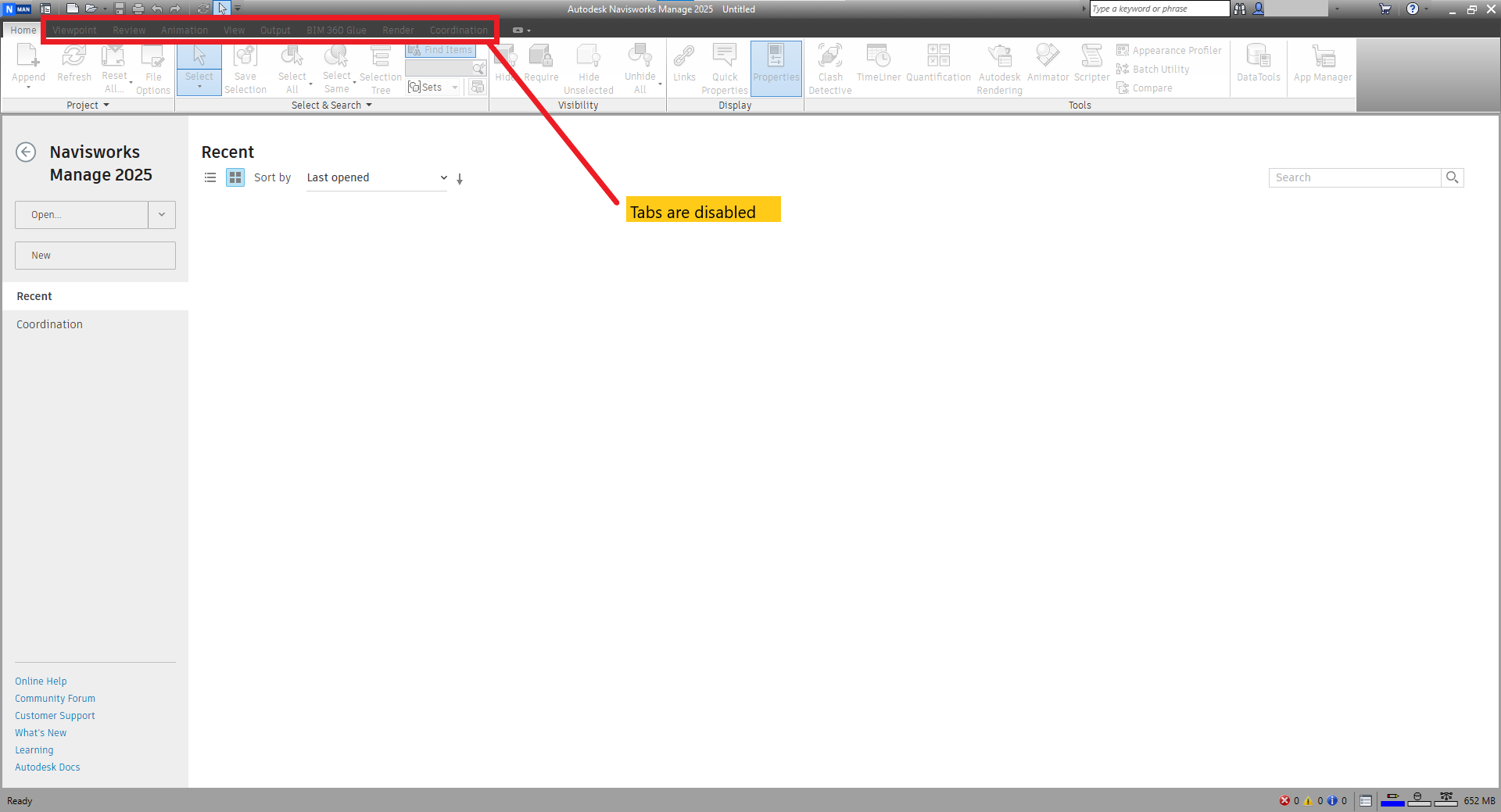
Task: Open the Quantification workbook
Action: tap(938, 66)
